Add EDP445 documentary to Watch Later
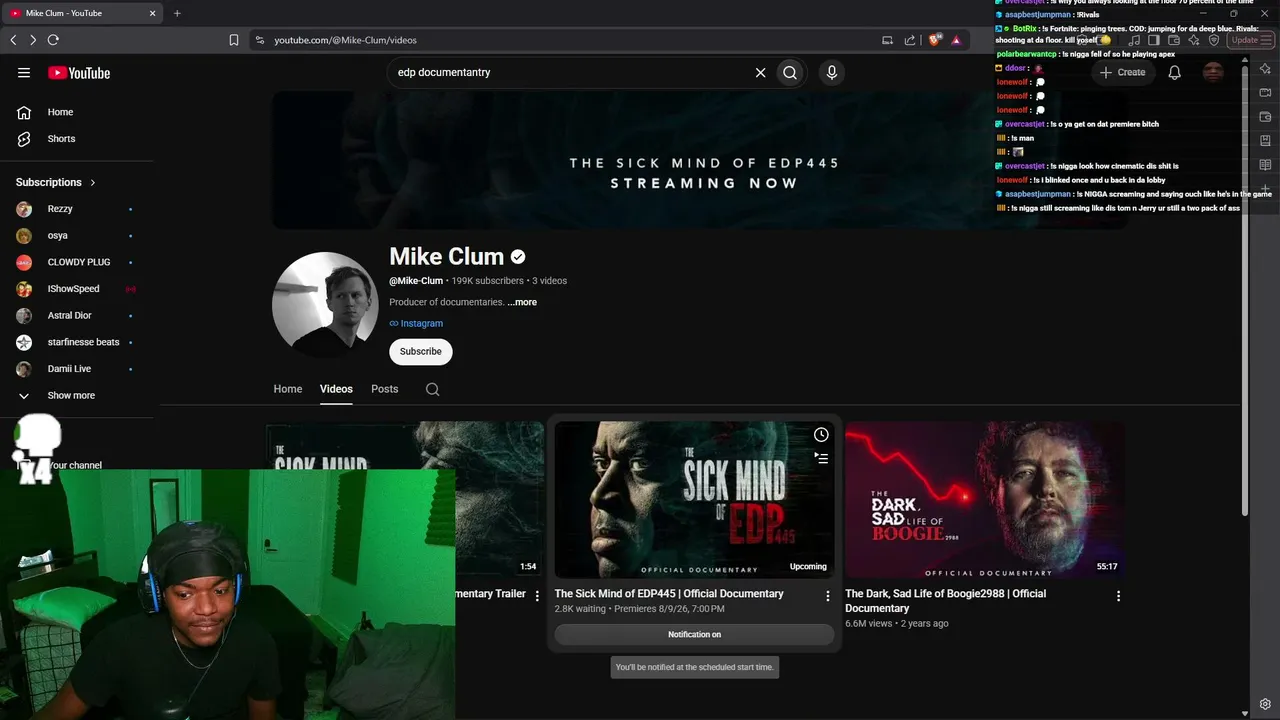 coord(821,435)
